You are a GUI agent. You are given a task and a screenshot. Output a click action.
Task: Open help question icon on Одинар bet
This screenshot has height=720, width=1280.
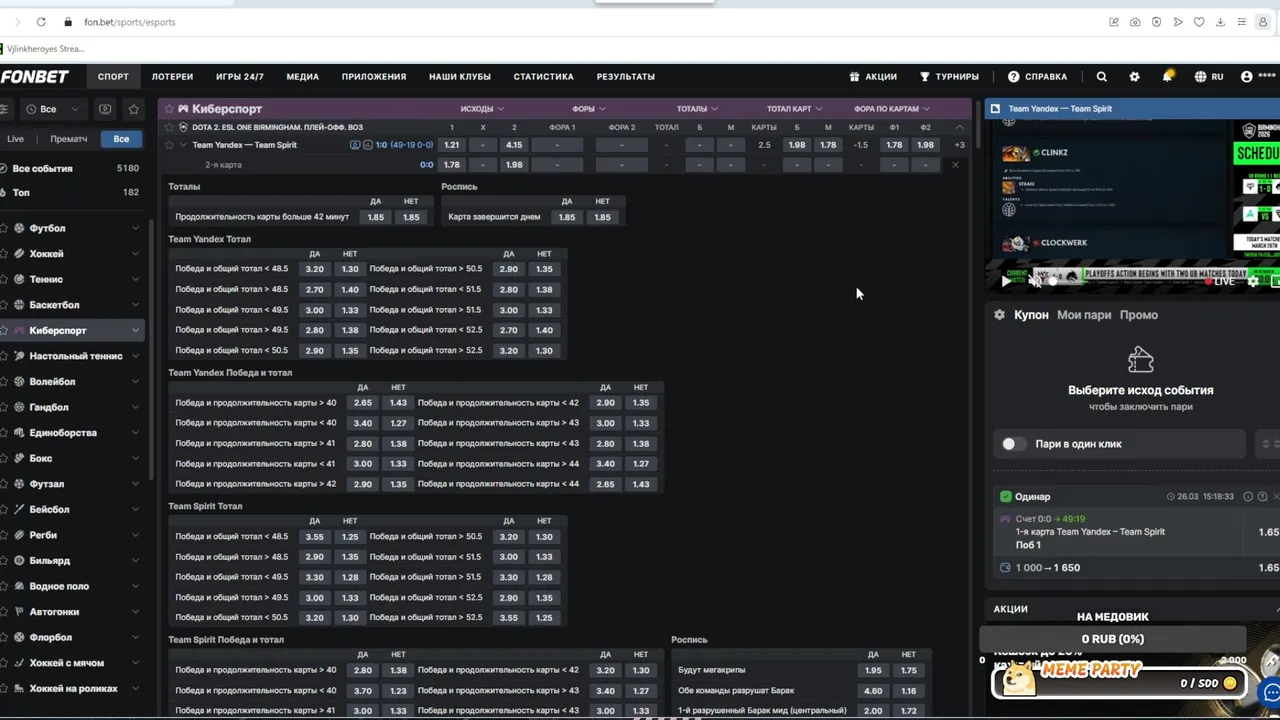[1262, 496]
